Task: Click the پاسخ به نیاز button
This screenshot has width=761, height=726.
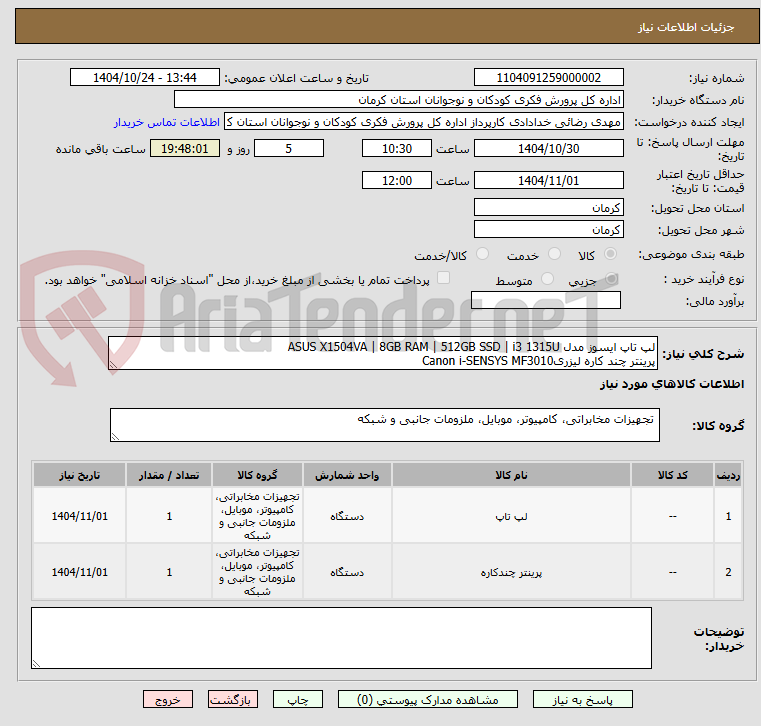Action: 582,700
